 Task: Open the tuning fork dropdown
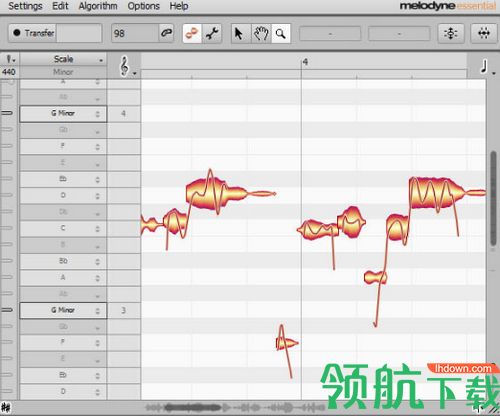10,59
